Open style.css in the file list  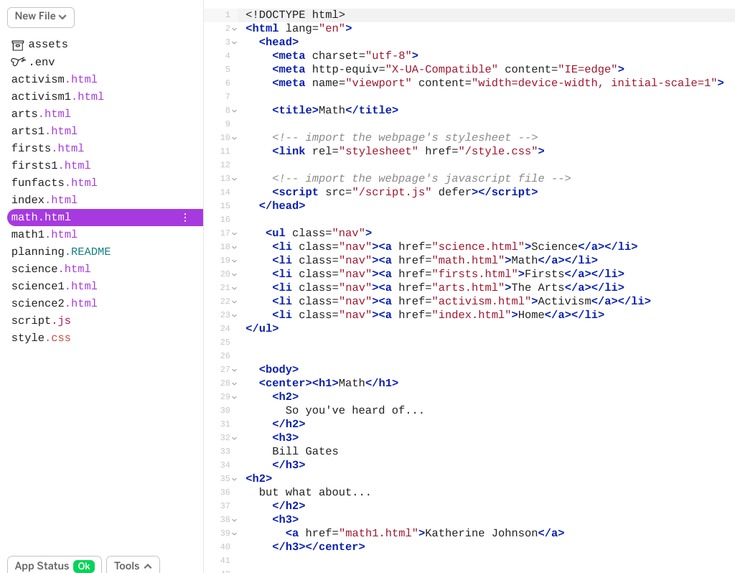(x=41, y=338)
